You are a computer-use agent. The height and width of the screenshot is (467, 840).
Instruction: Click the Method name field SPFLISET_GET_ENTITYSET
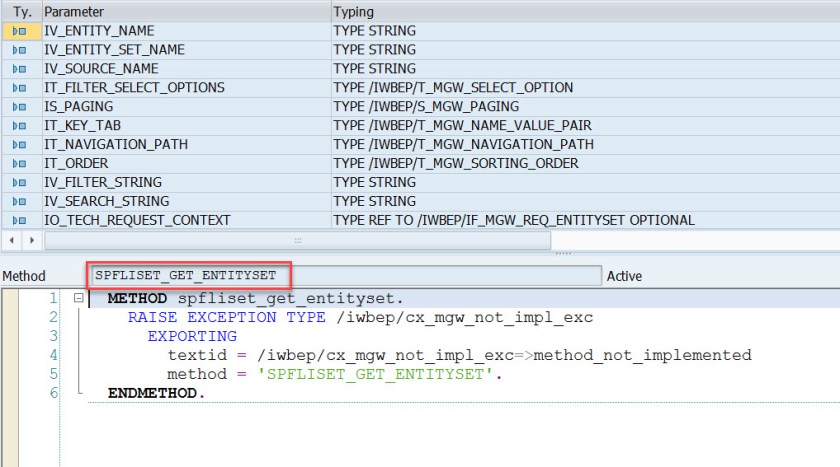pyautogui.click(x=346, y=275)
